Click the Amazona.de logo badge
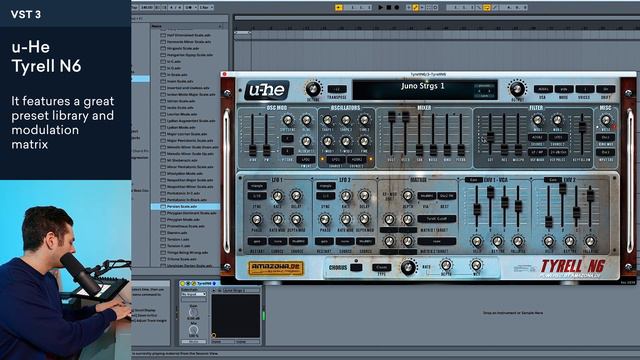The width and height of the screenshot is (640, 360). point(276,268)
